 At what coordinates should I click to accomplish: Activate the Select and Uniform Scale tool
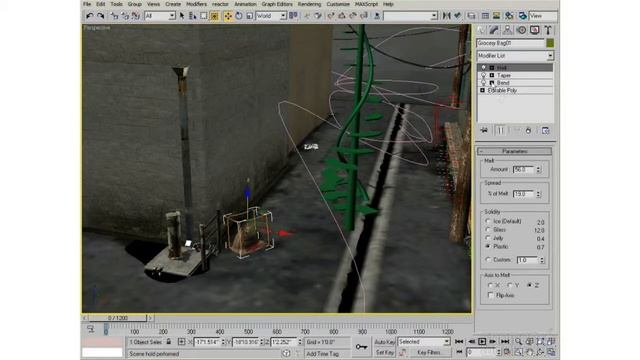coord(249,16)
